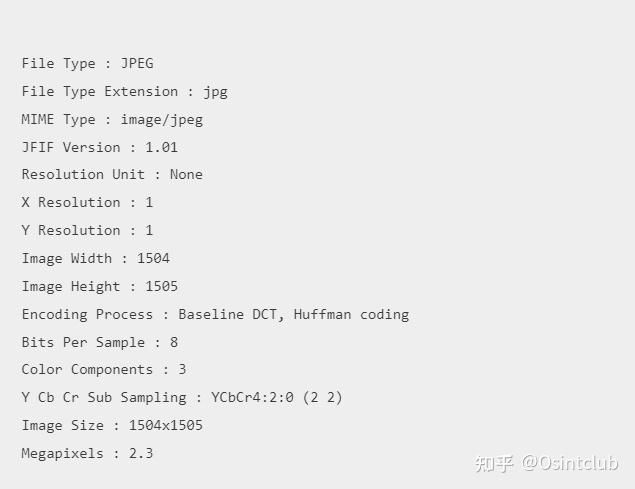Select the "Baseline DCT, Huffman coding" value

[x=293, y=314]
